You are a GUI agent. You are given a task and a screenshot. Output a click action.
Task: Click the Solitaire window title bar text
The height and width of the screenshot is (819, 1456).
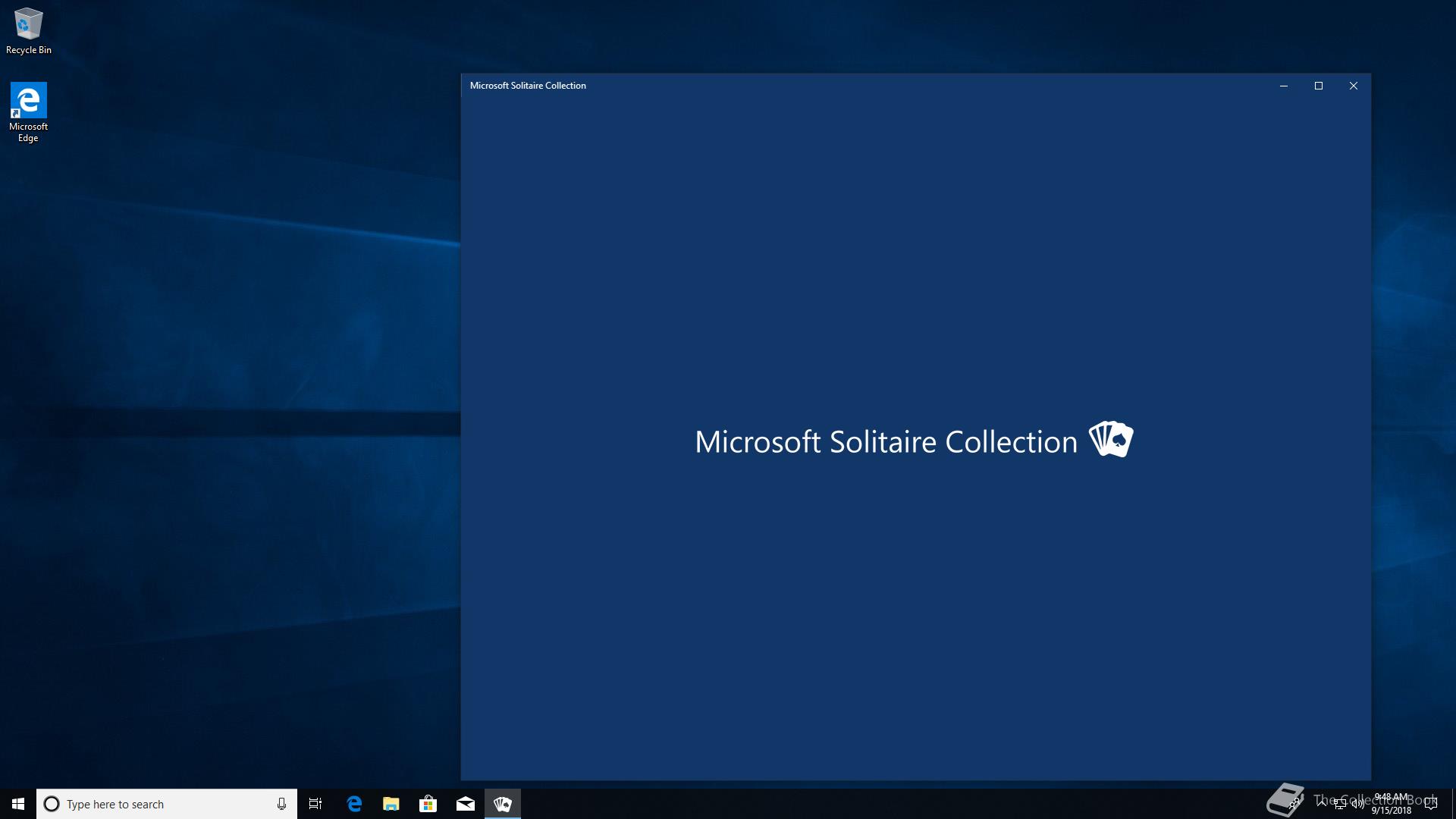[x=528, y=86]
